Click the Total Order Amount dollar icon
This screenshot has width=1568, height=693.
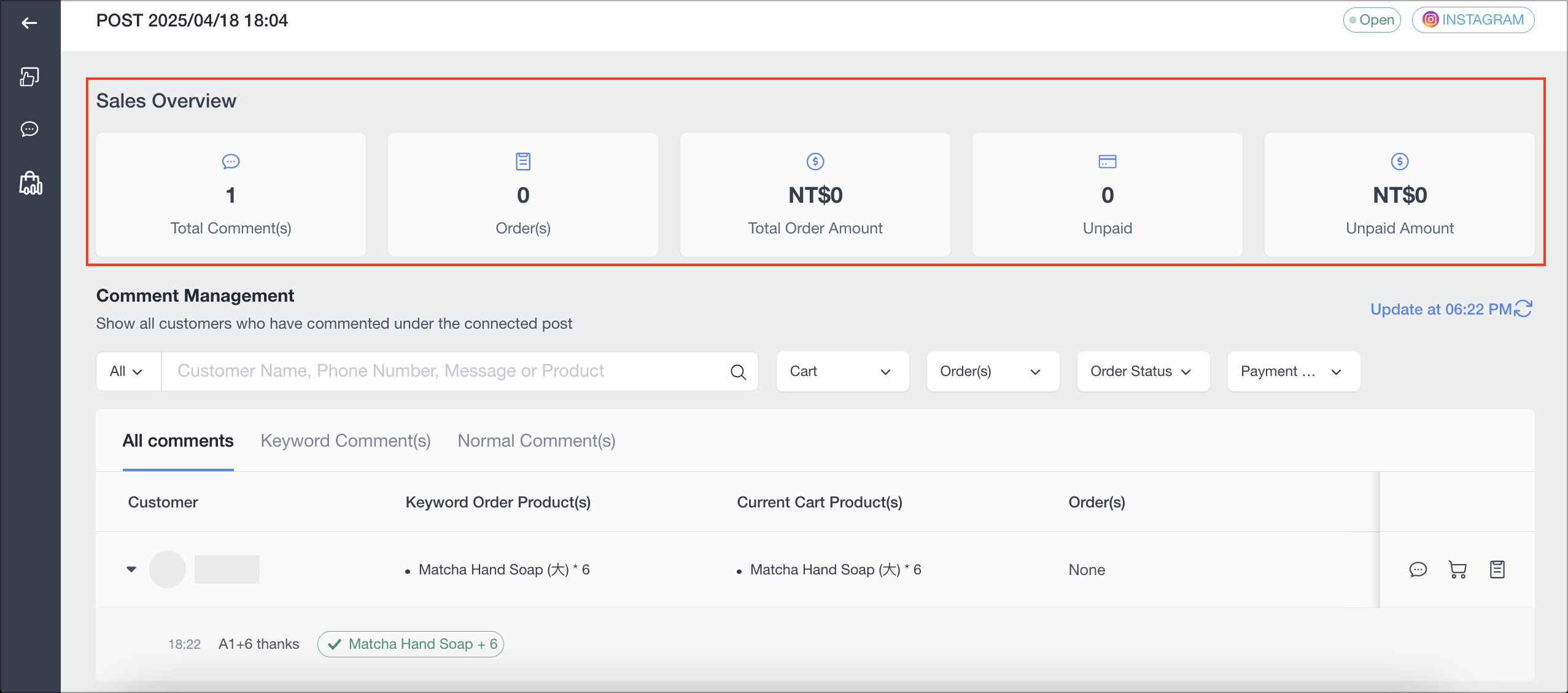point(815,162)
